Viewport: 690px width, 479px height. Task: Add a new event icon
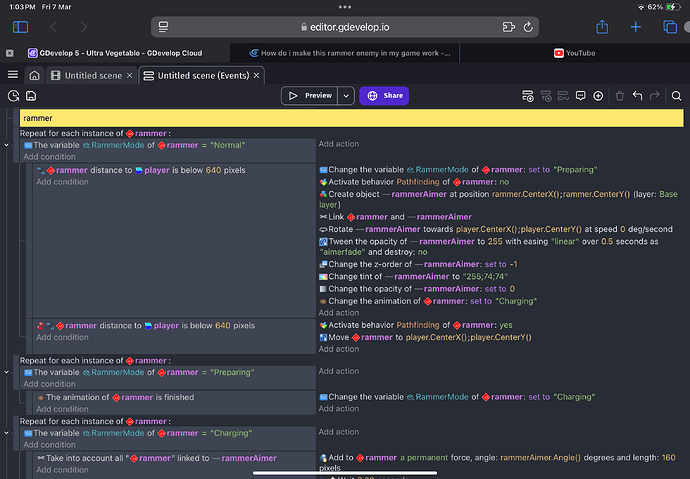pyautogui.click(x=528, y=96)
